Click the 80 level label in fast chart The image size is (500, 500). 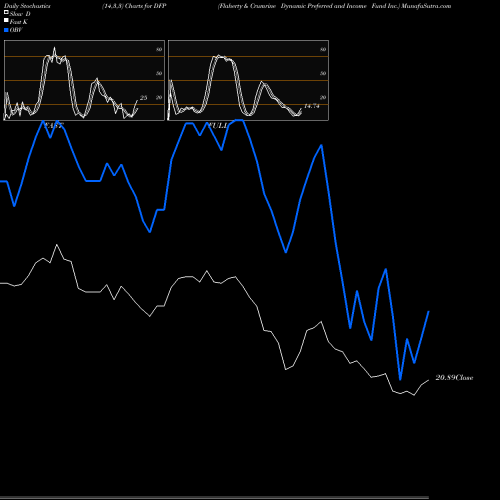pos(159,49)
